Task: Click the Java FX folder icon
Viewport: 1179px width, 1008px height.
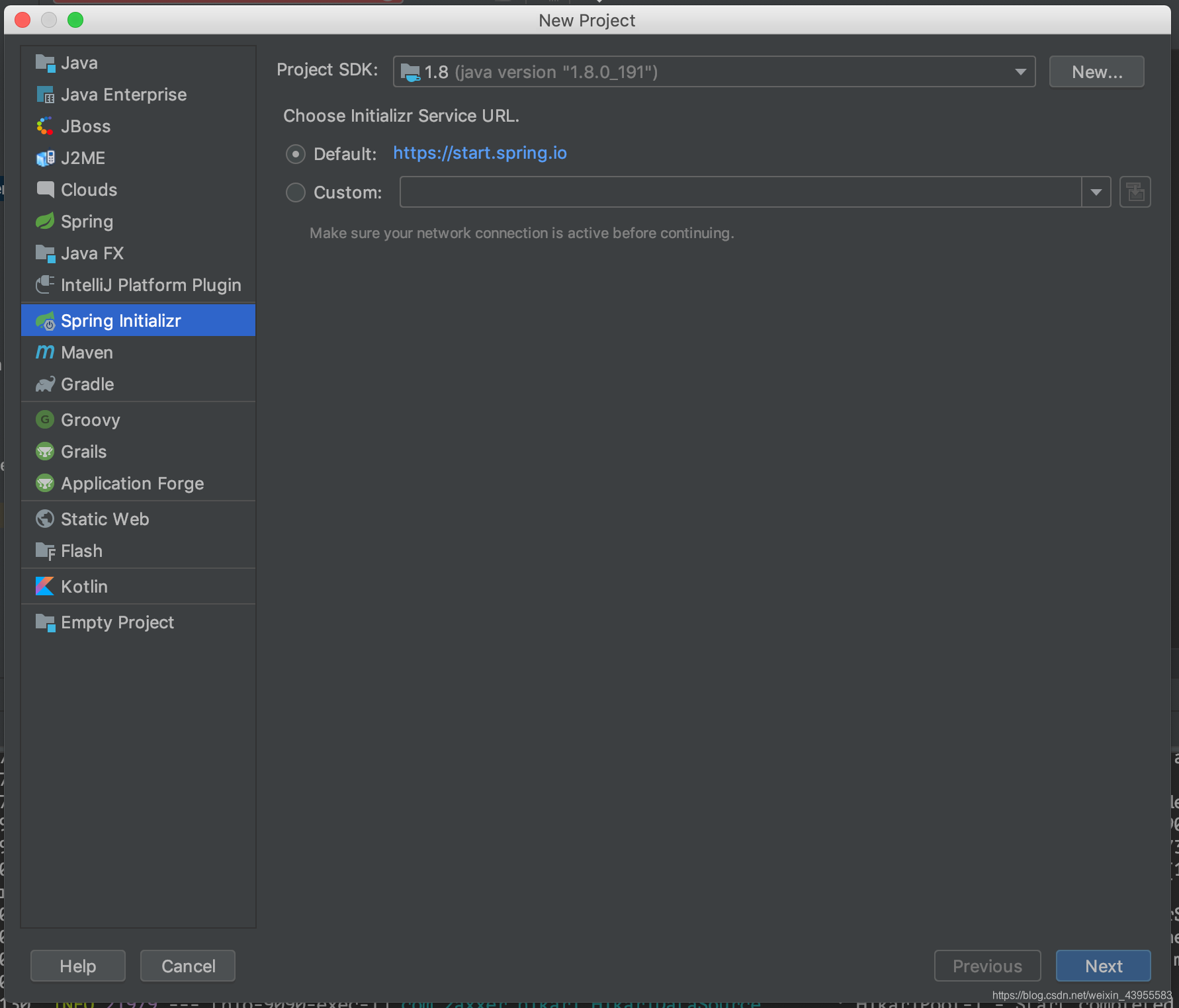Action: [x=45, y=253]
